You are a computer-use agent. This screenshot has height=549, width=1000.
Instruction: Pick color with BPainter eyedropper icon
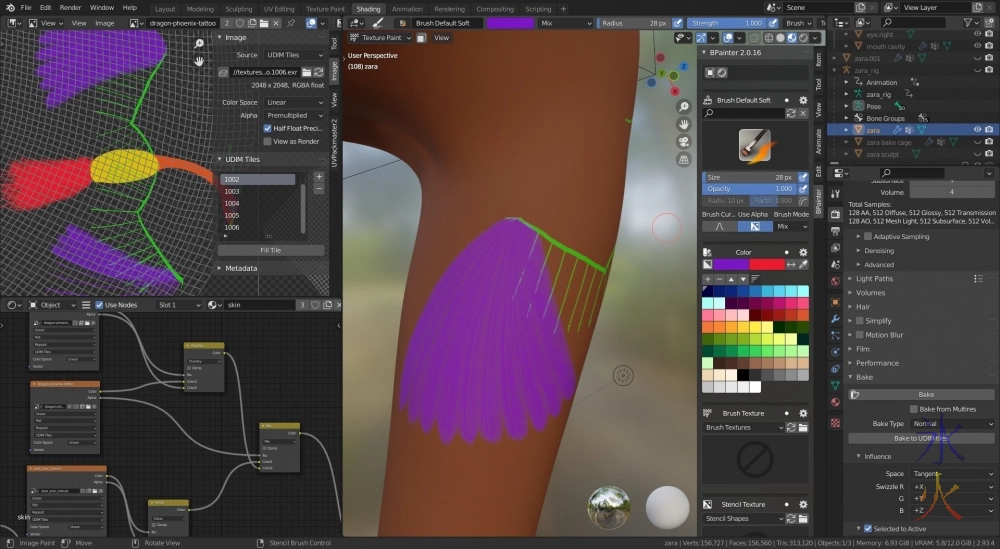(x=802, y=264)
